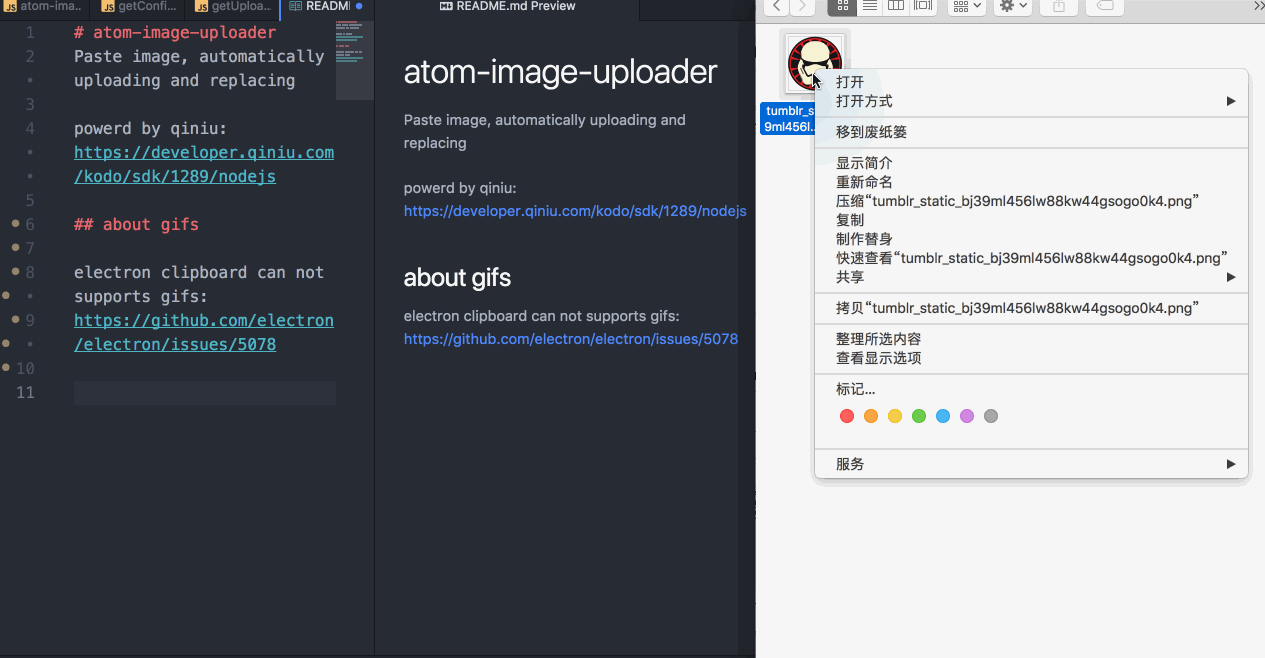Viewport: 1265px width, 658px height.
Task: Apply the yellow tag color
Action: [x=895, y=416]
